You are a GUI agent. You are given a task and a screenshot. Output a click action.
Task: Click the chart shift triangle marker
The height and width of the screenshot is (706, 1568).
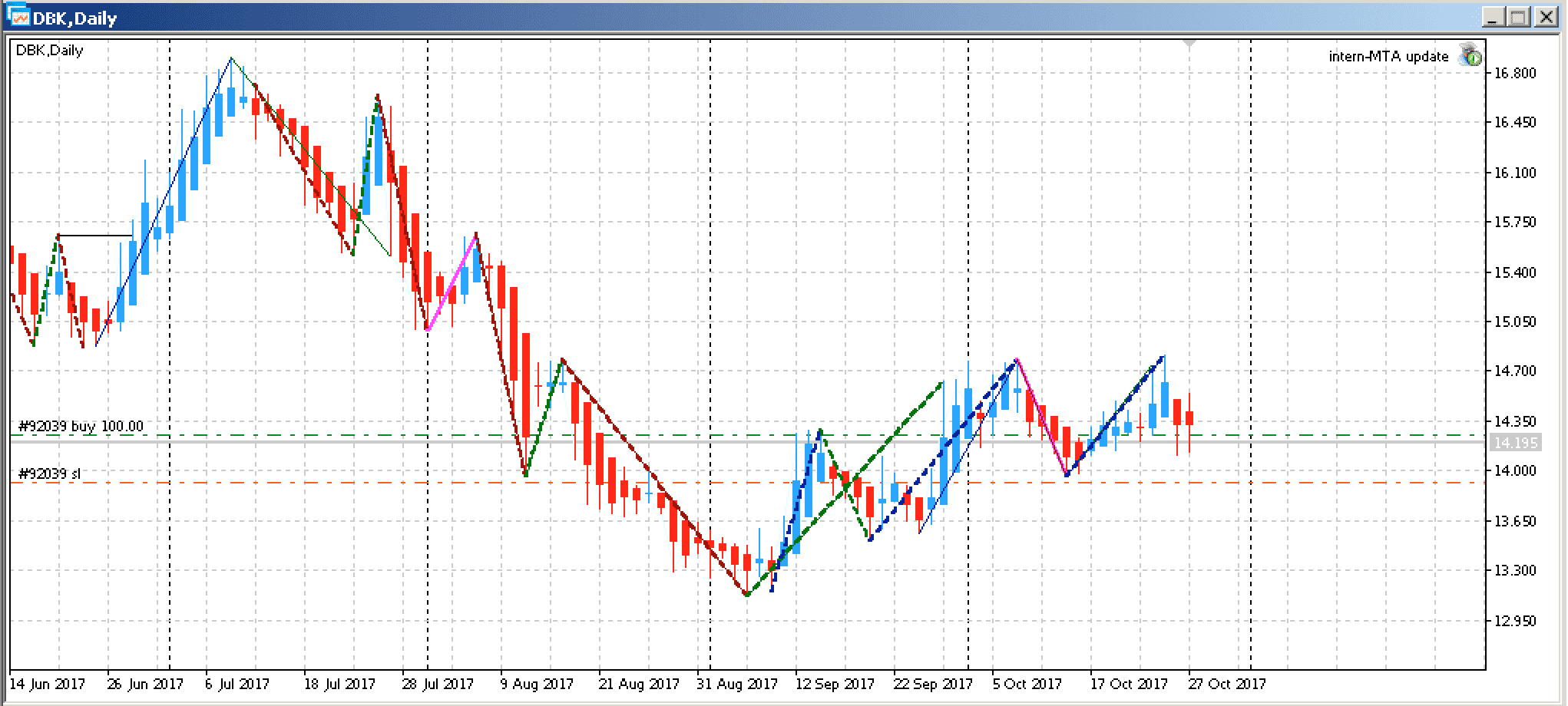[x=1189, y=45]
